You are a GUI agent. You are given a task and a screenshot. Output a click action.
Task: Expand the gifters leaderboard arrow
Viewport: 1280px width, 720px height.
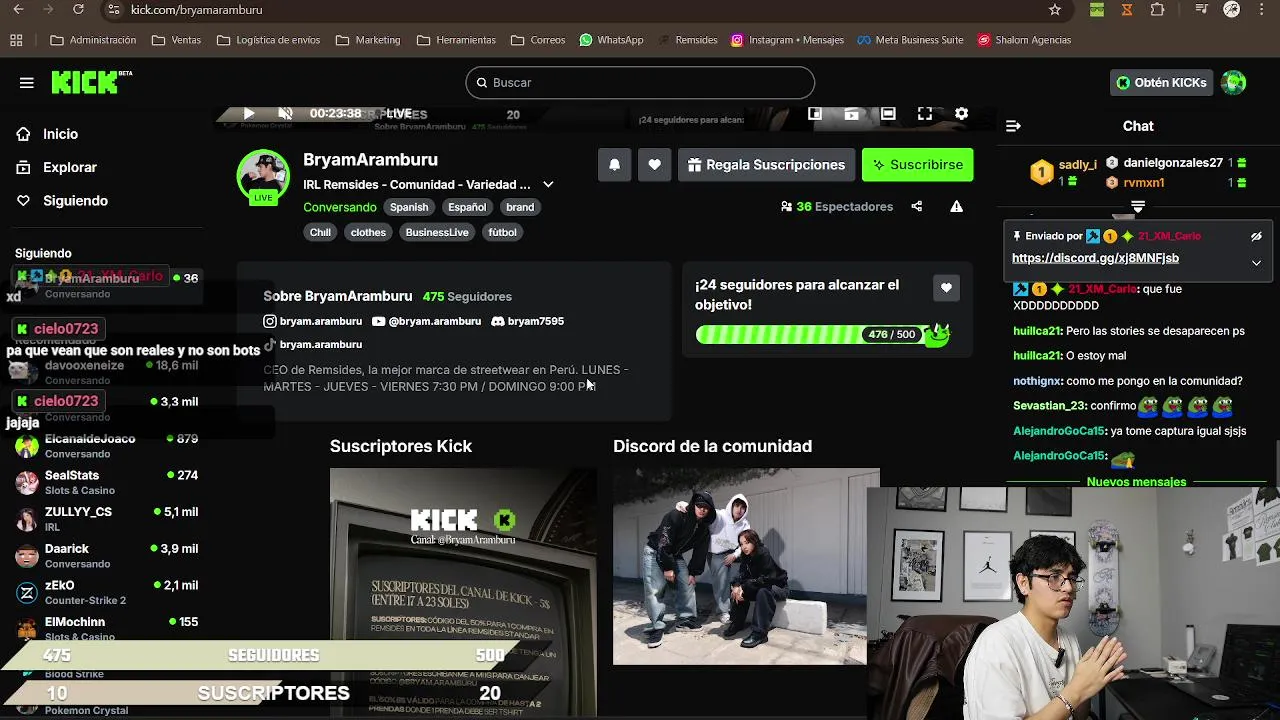(1138, 207)
